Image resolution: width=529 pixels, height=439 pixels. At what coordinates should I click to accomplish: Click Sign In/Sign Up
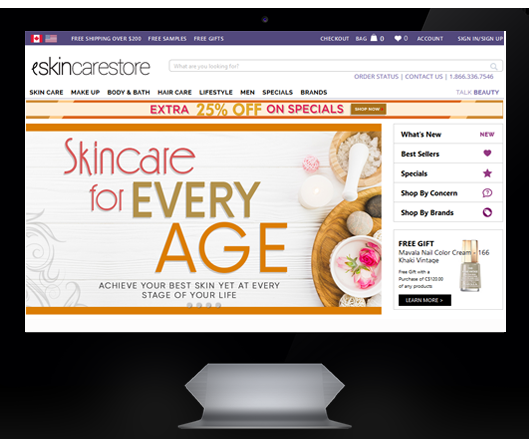[x=480, y=39]
